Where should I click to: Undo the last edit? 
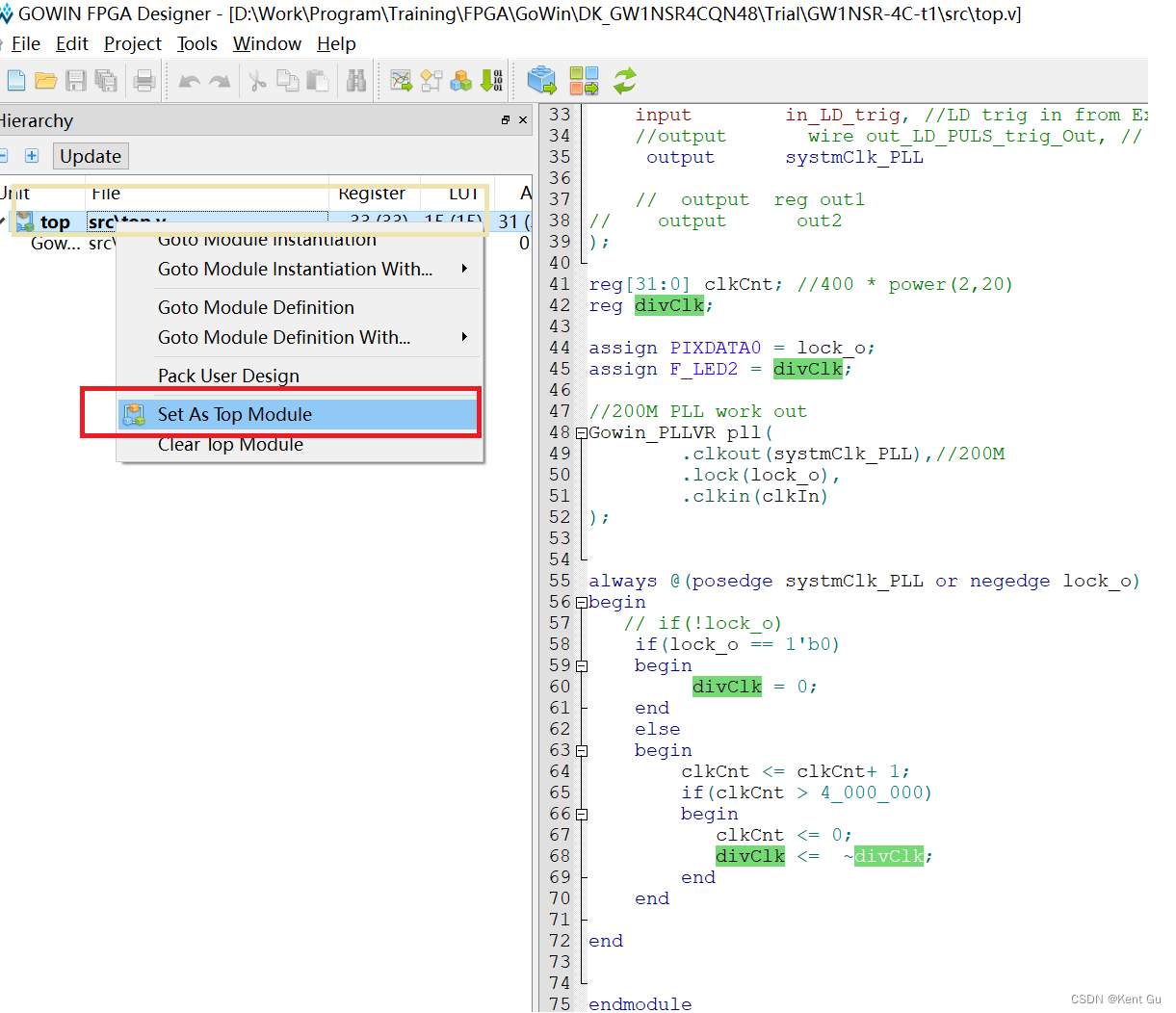tap(190, 82)
